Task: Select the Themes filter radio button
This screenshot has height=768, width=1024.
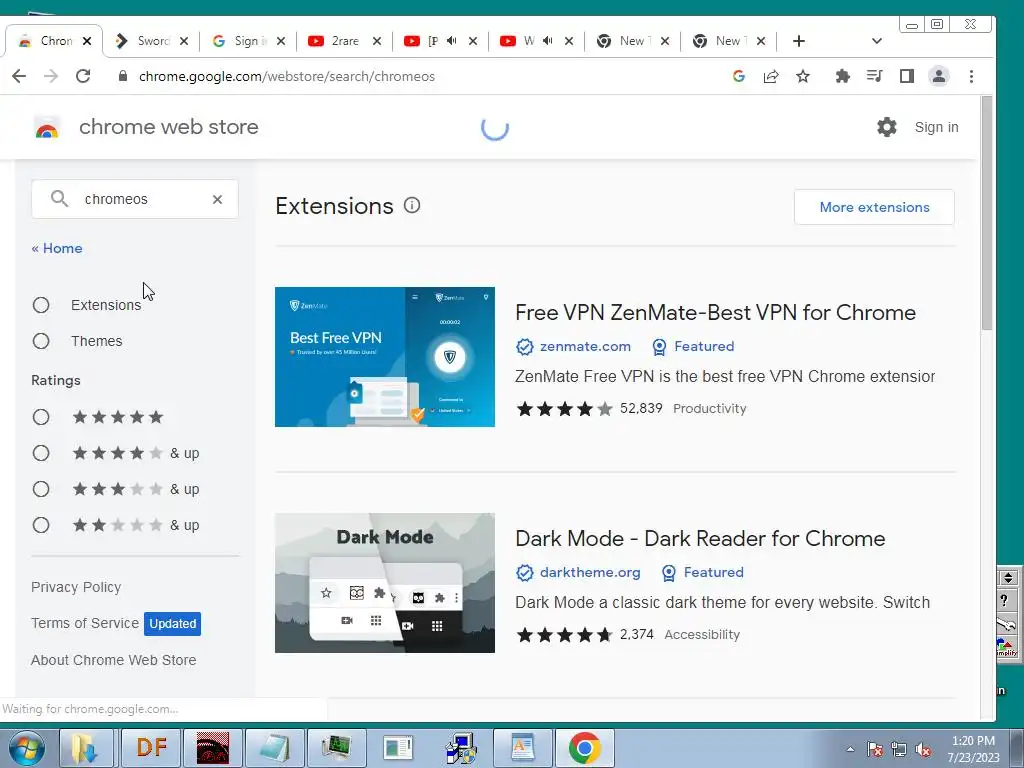Action: (41, 341)
